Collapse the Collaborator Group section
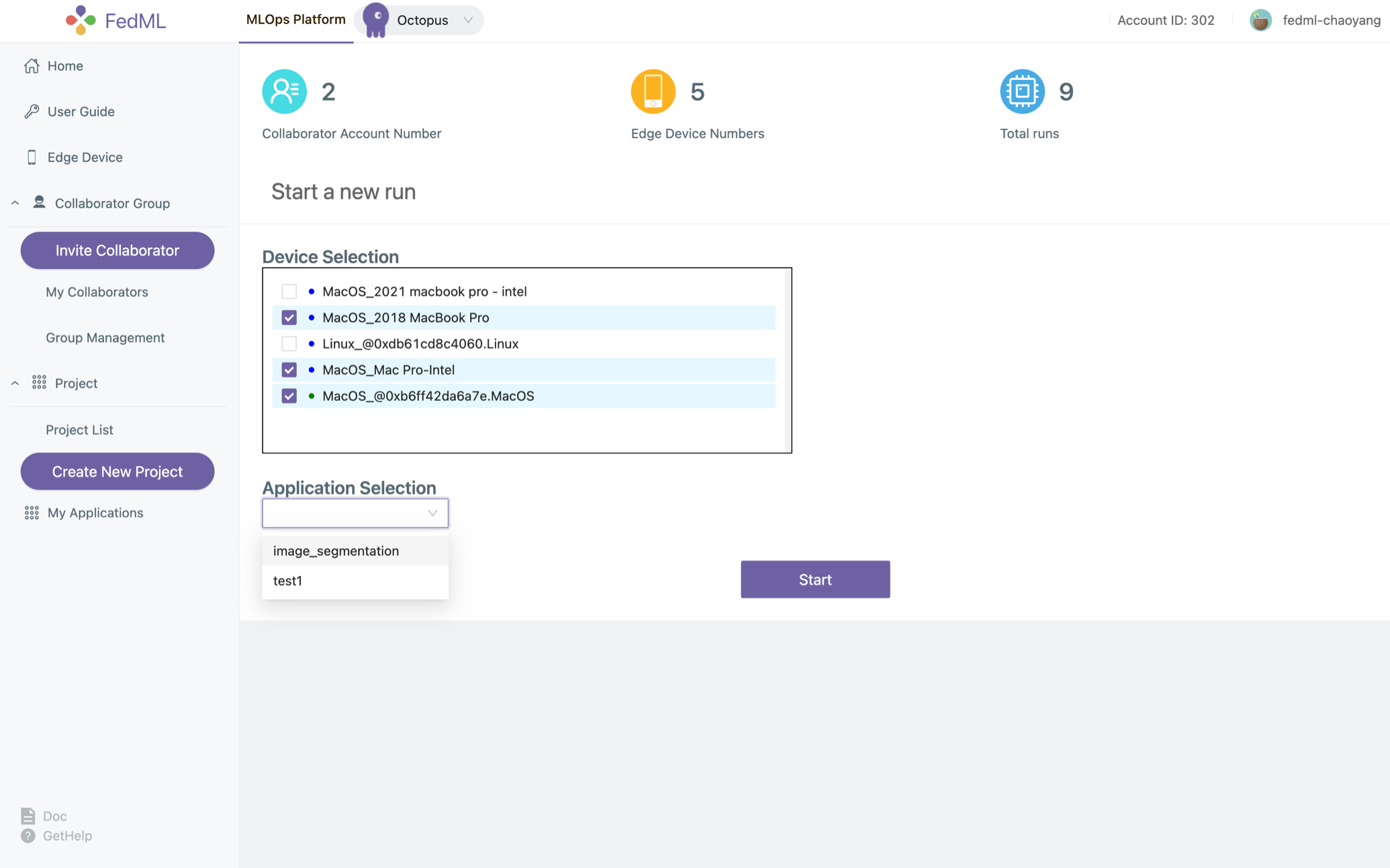 (x=15, y=203)
